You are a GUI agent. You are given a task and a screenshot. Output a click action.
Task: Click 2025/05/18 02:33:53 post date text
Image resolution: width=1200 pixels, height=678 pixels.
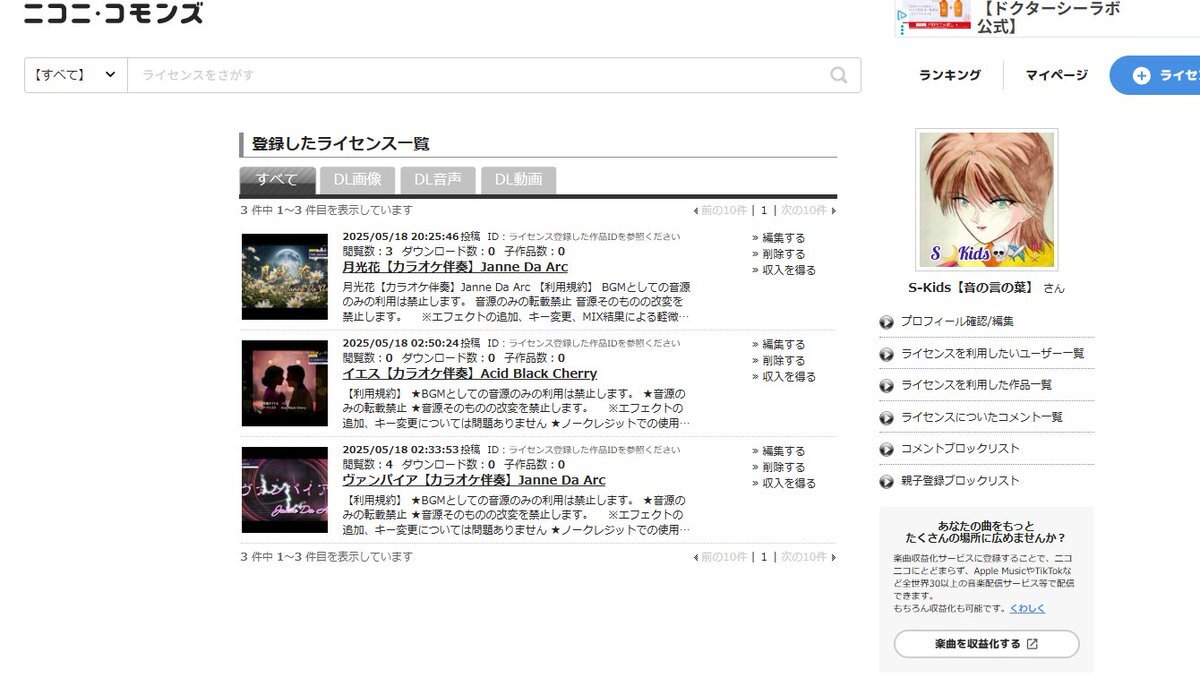pyautogui.click(x=401, y=450)
